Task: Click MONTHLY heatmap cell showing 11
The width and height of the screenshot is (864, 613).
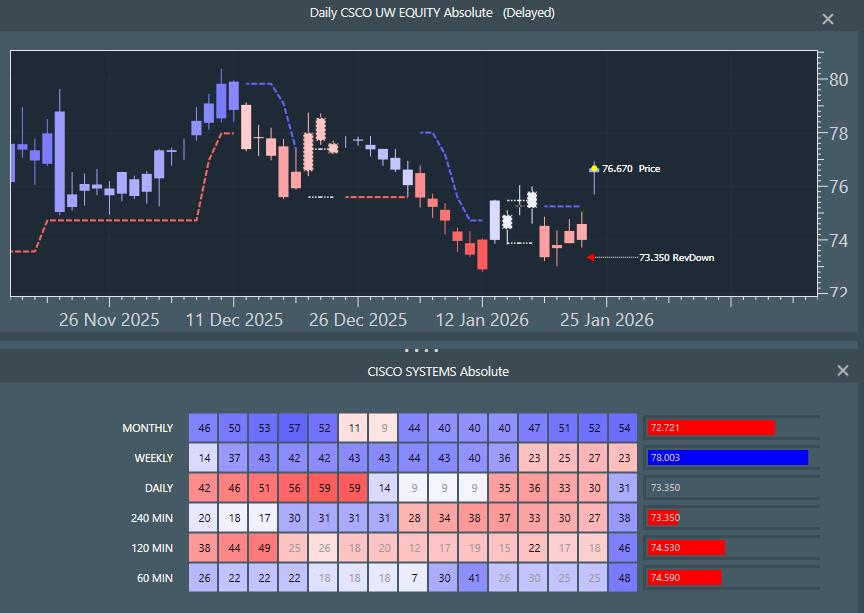Action: [354, 428]
